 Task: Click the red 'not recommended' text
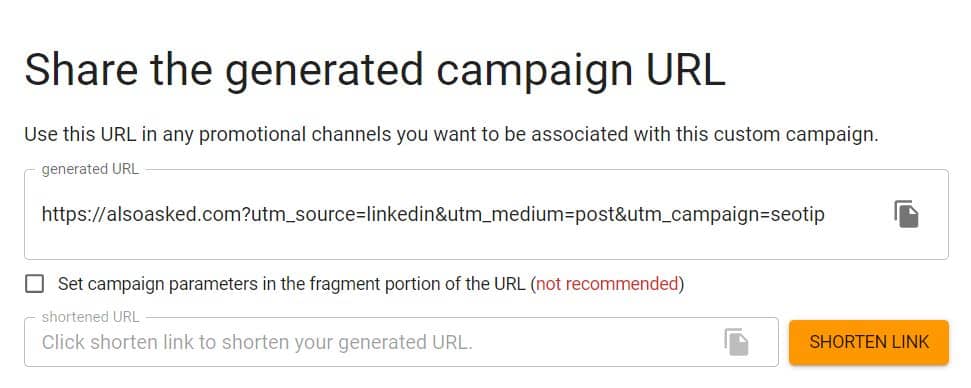pyautogui.click(x=607, y=284)
